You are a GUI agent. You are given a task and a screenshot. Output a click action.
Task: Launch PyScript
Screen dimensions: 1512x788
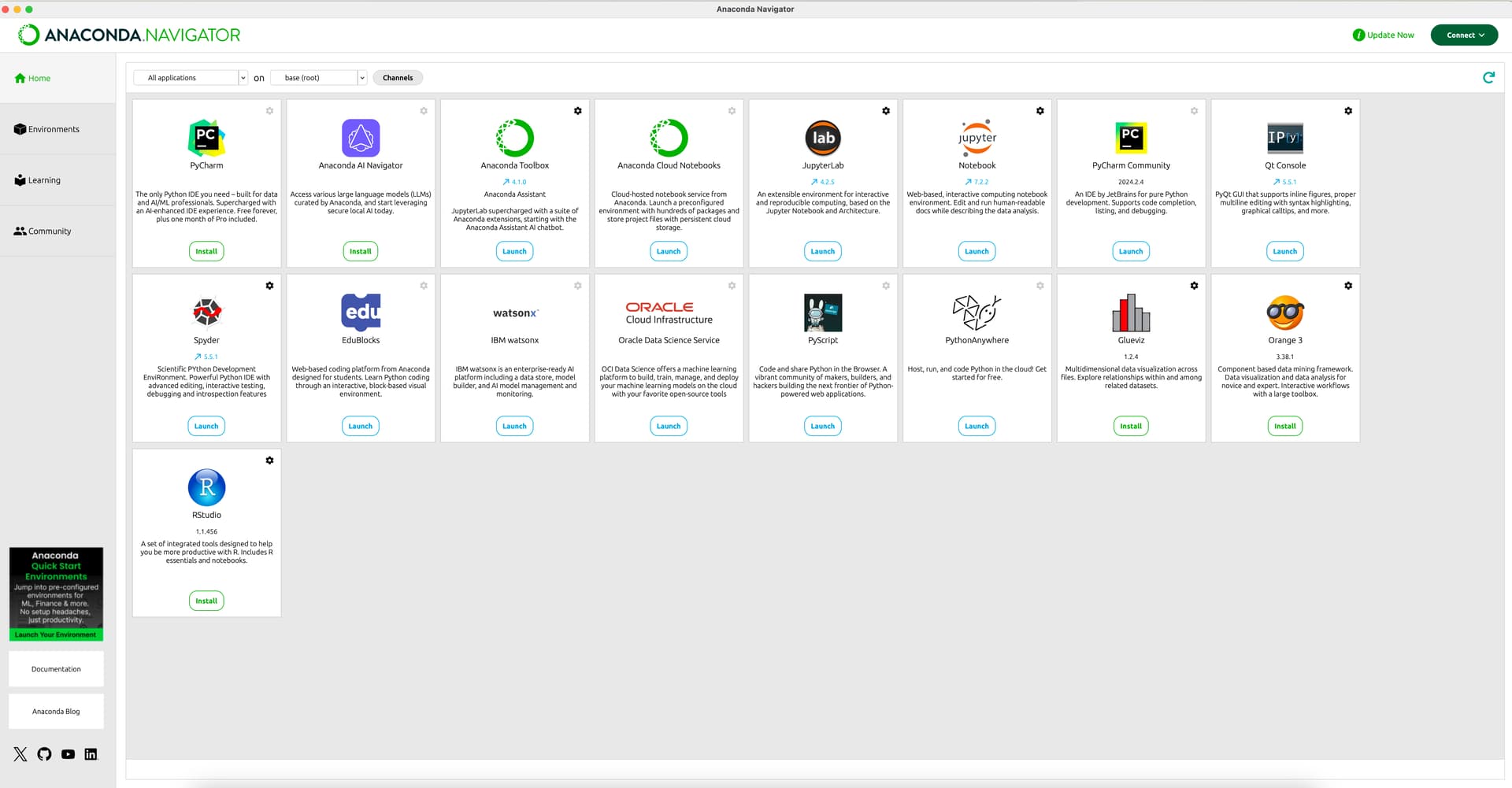coord(823,426)
